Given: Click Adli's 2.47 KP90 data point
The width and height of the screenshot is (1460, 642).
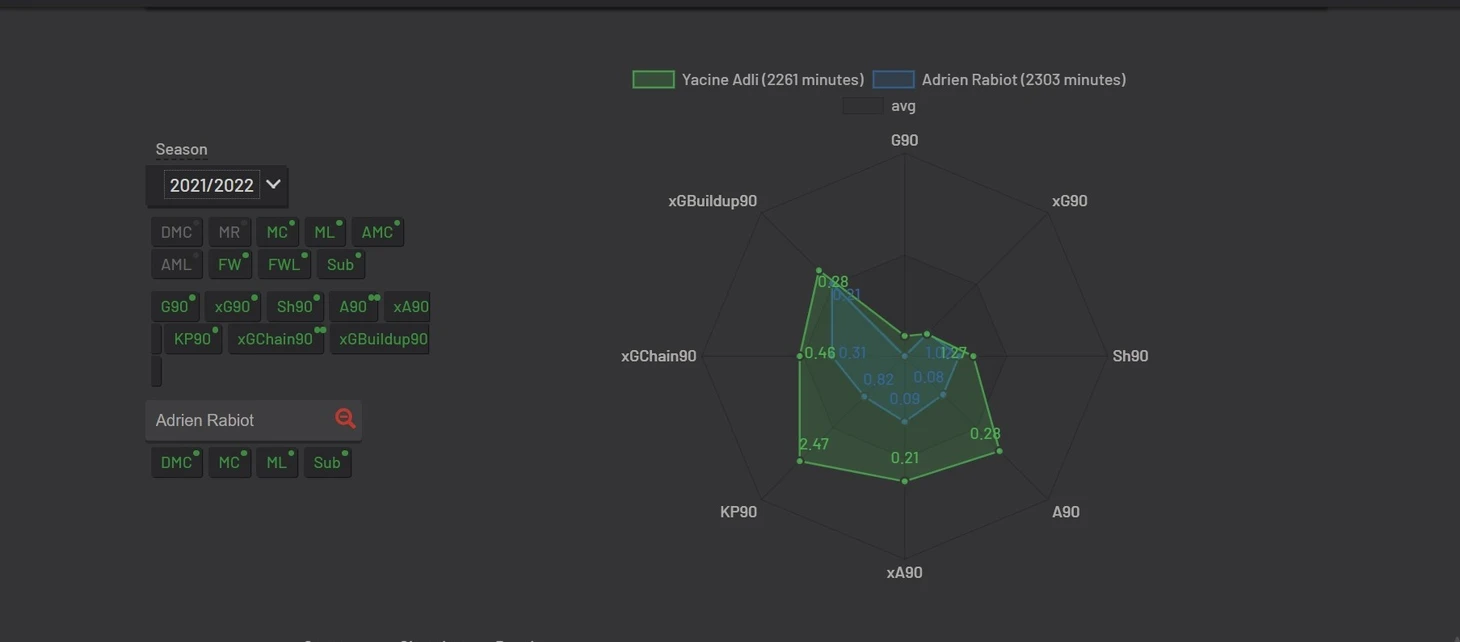Looking at the screenshot, I should 799,461.
